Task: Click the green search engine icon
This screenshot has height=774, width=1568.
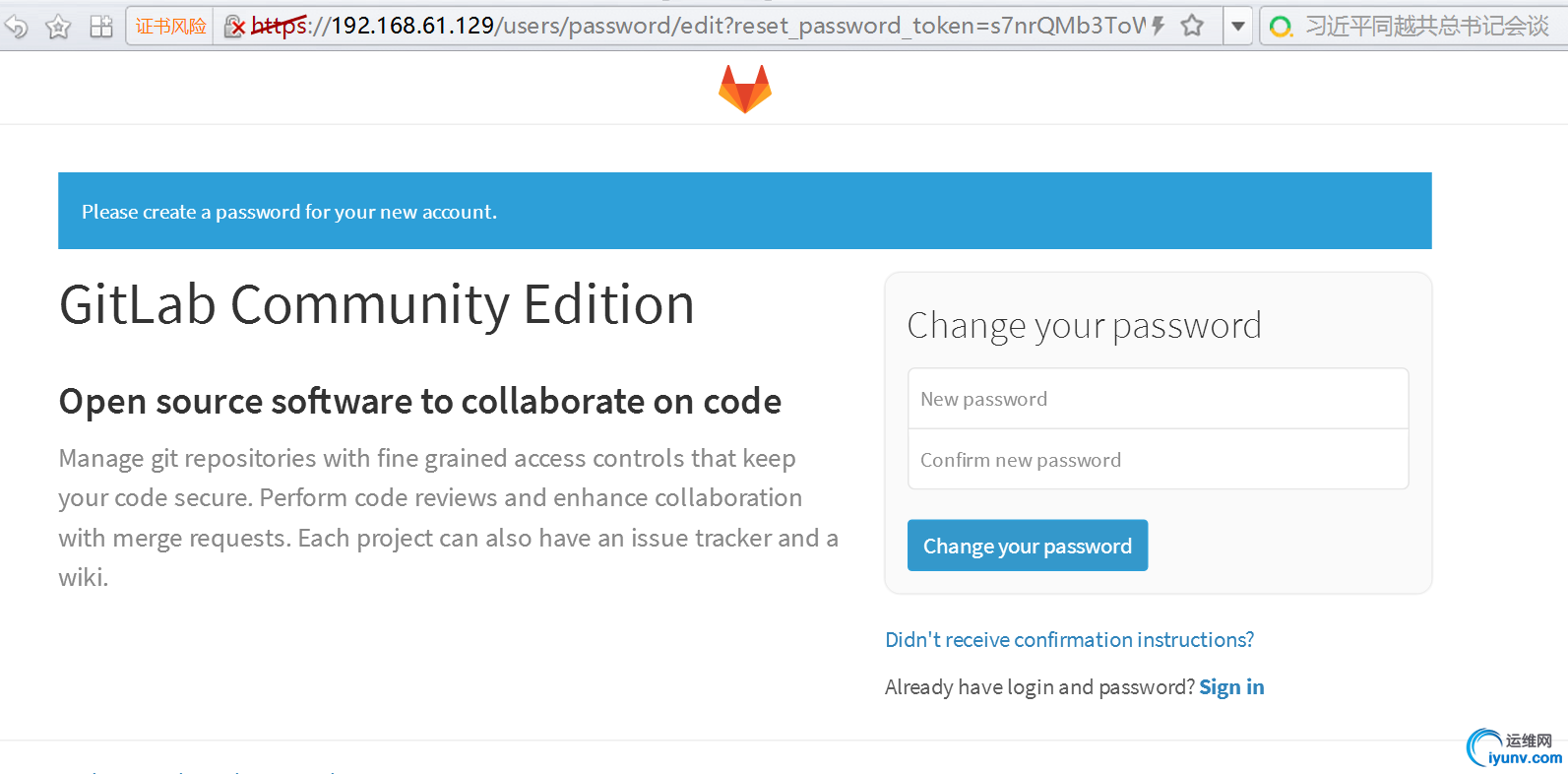Action: [1281, 27]
